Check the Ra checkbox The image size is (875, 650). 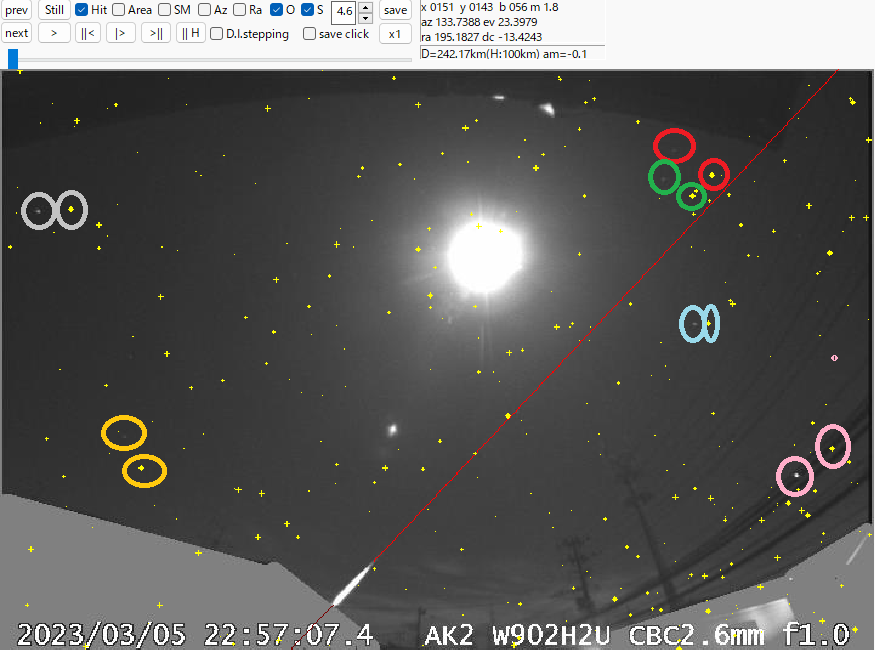[x=239, y=10]
